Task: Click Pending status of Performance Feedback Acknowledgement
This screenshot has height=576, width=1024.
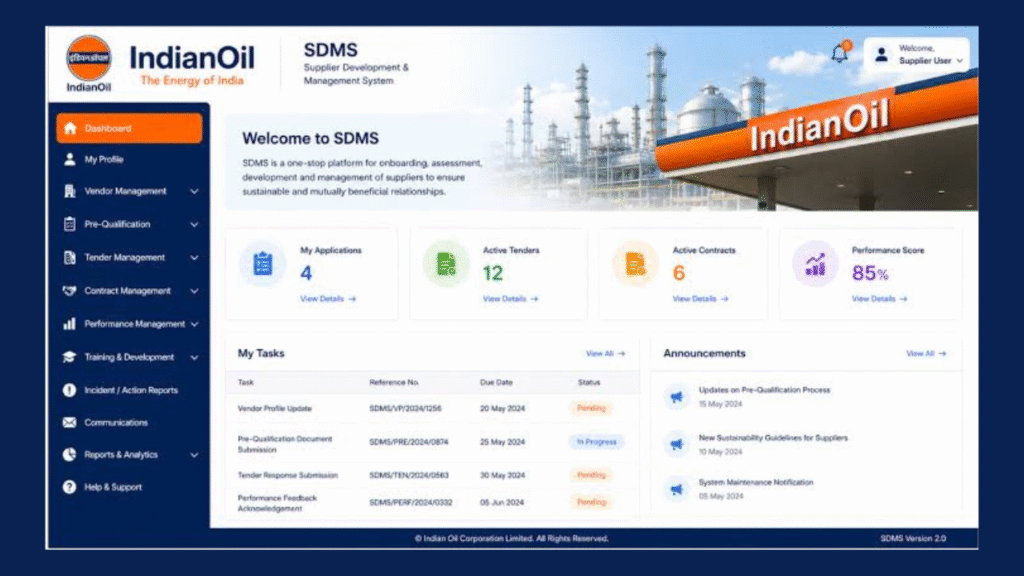Action: point(591,502)
